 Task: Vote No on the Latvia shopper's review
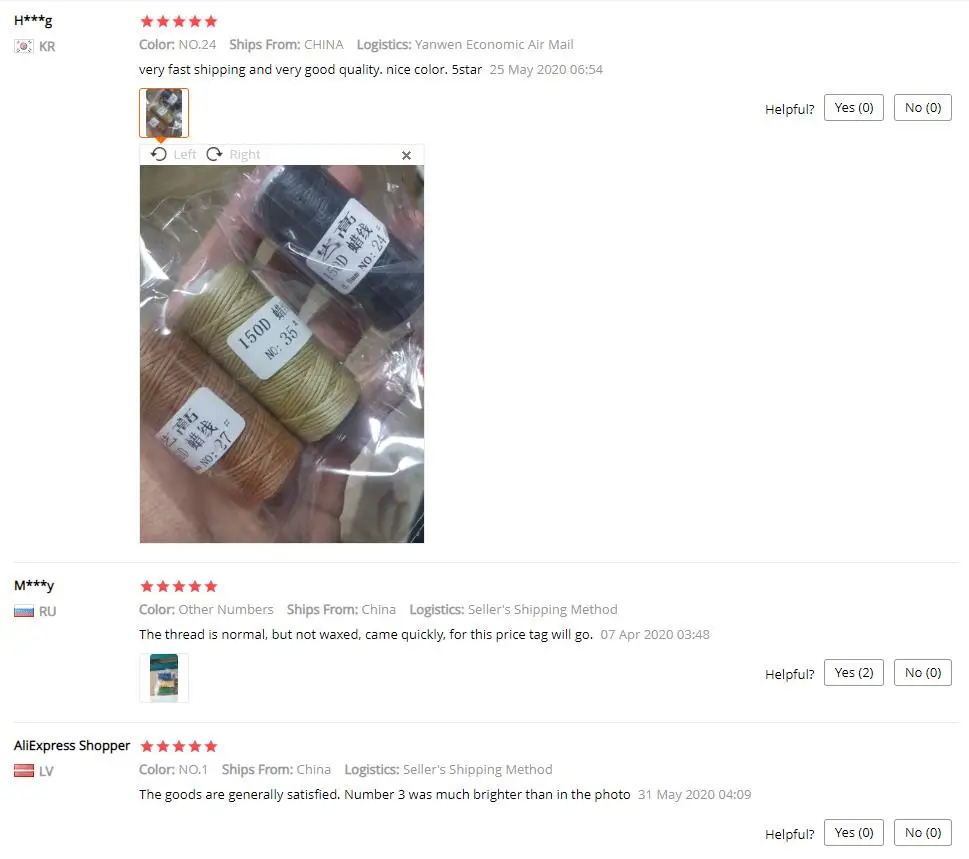923,832
